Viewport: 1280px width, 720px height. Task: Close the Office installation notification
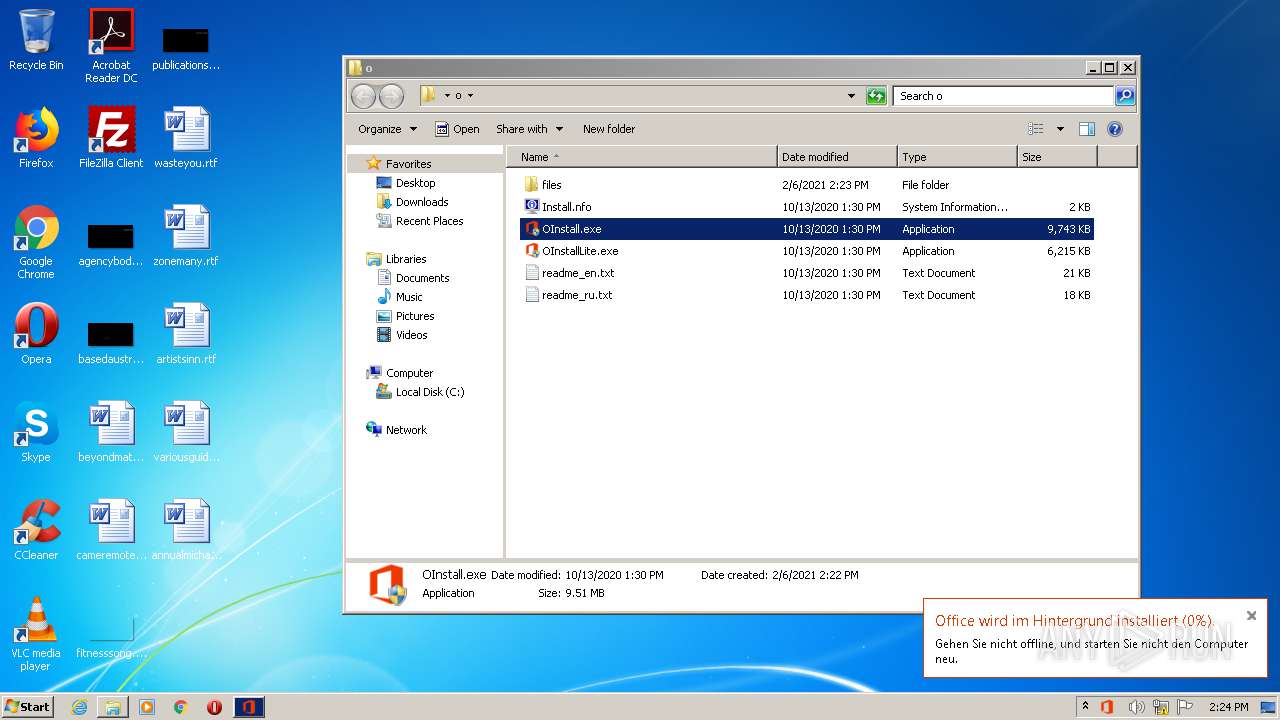pyautogui.click(x=1251, y=615)
